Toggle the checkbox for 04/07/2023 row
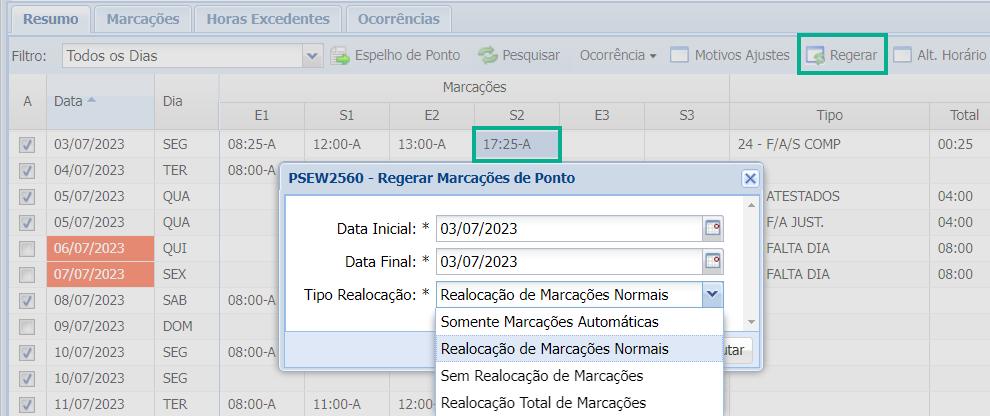990x416 pixels. pos(27,170)
